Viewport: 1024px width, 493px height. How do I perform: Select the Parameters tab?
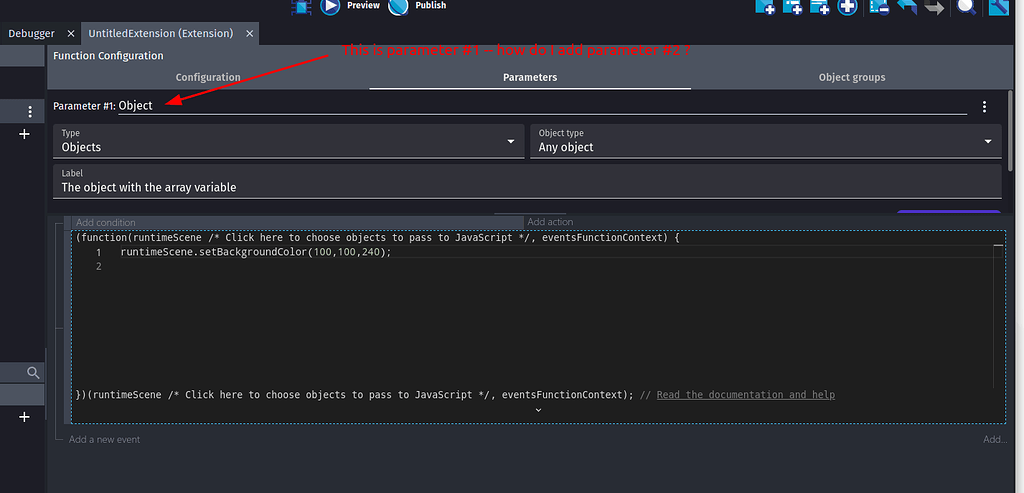coord(530,77)
